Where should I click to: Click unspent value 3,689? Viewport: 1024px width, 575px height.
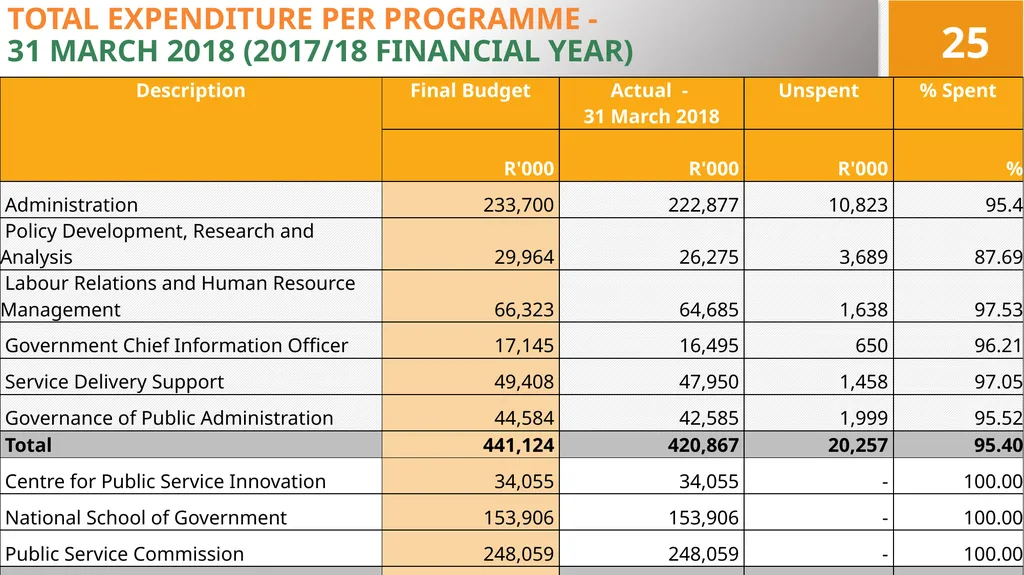coord(863,257)
